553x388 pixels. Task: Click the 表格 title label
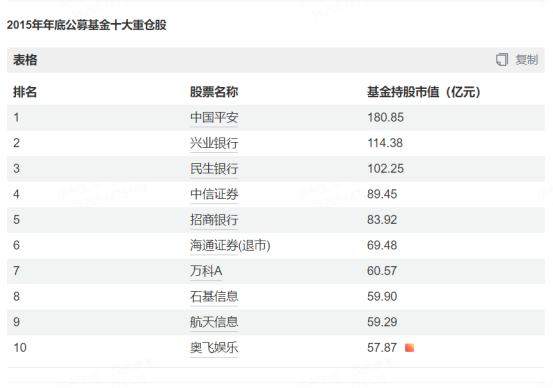pos(25,60)
